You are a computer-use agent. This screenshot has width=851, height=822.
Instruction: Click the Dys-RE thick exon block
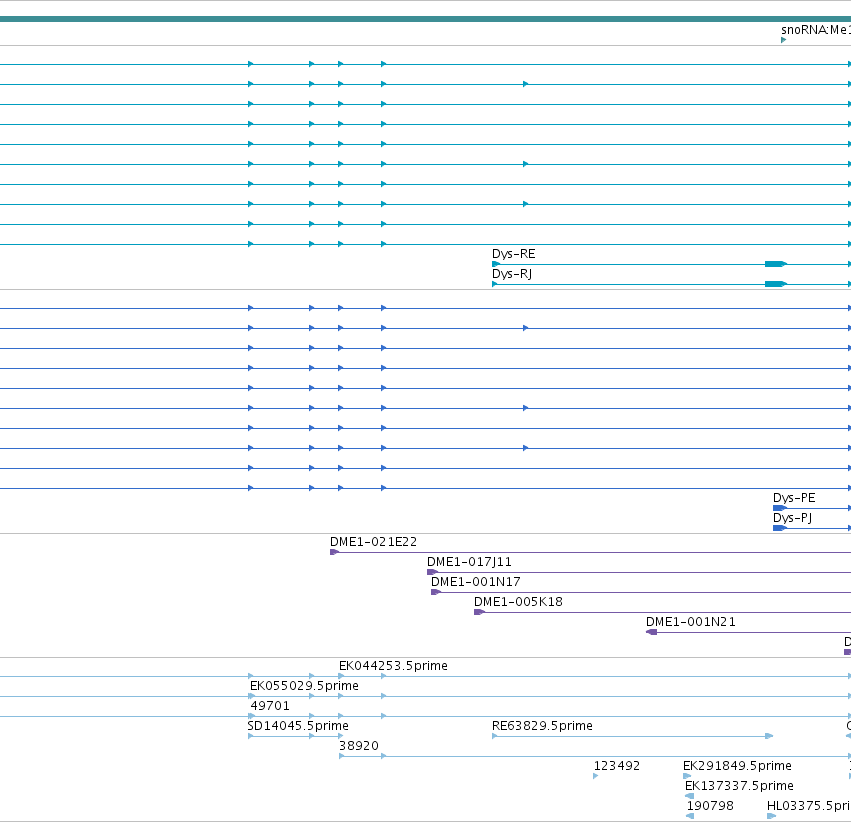[776, 264]
